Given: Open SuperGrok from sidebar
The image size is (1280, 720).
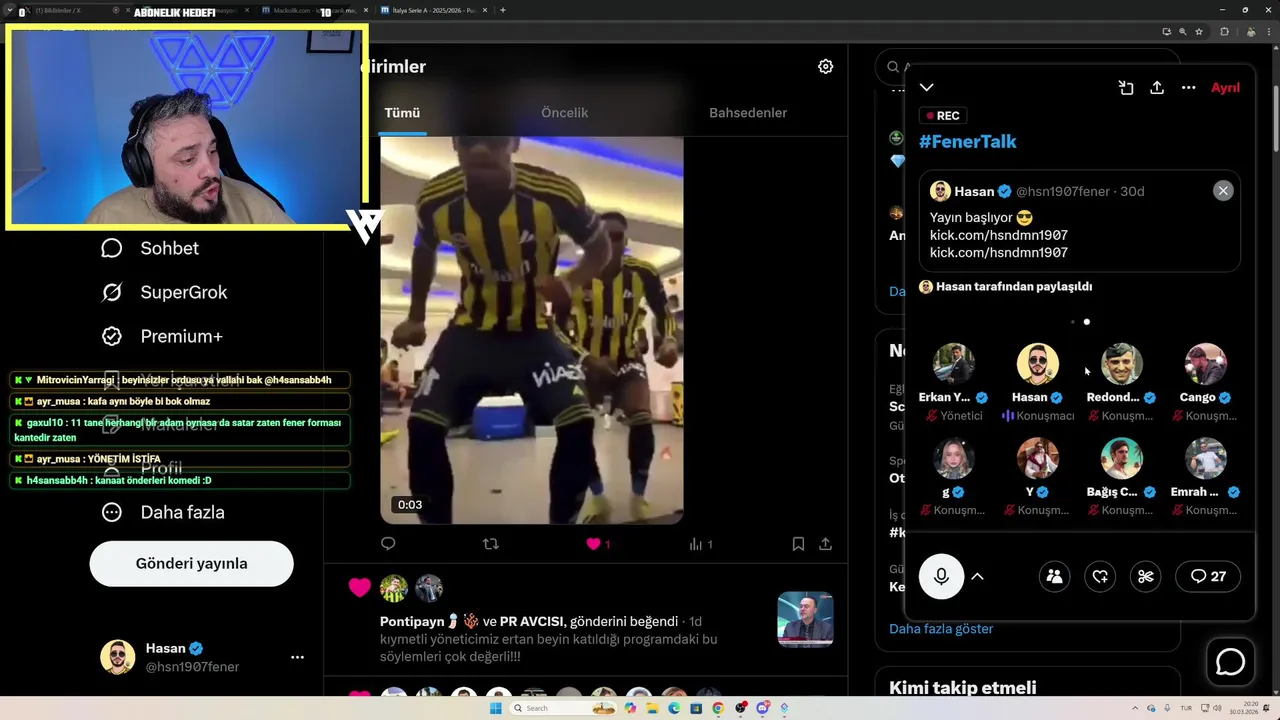Looking at the screenshot, I should point(164,292).
